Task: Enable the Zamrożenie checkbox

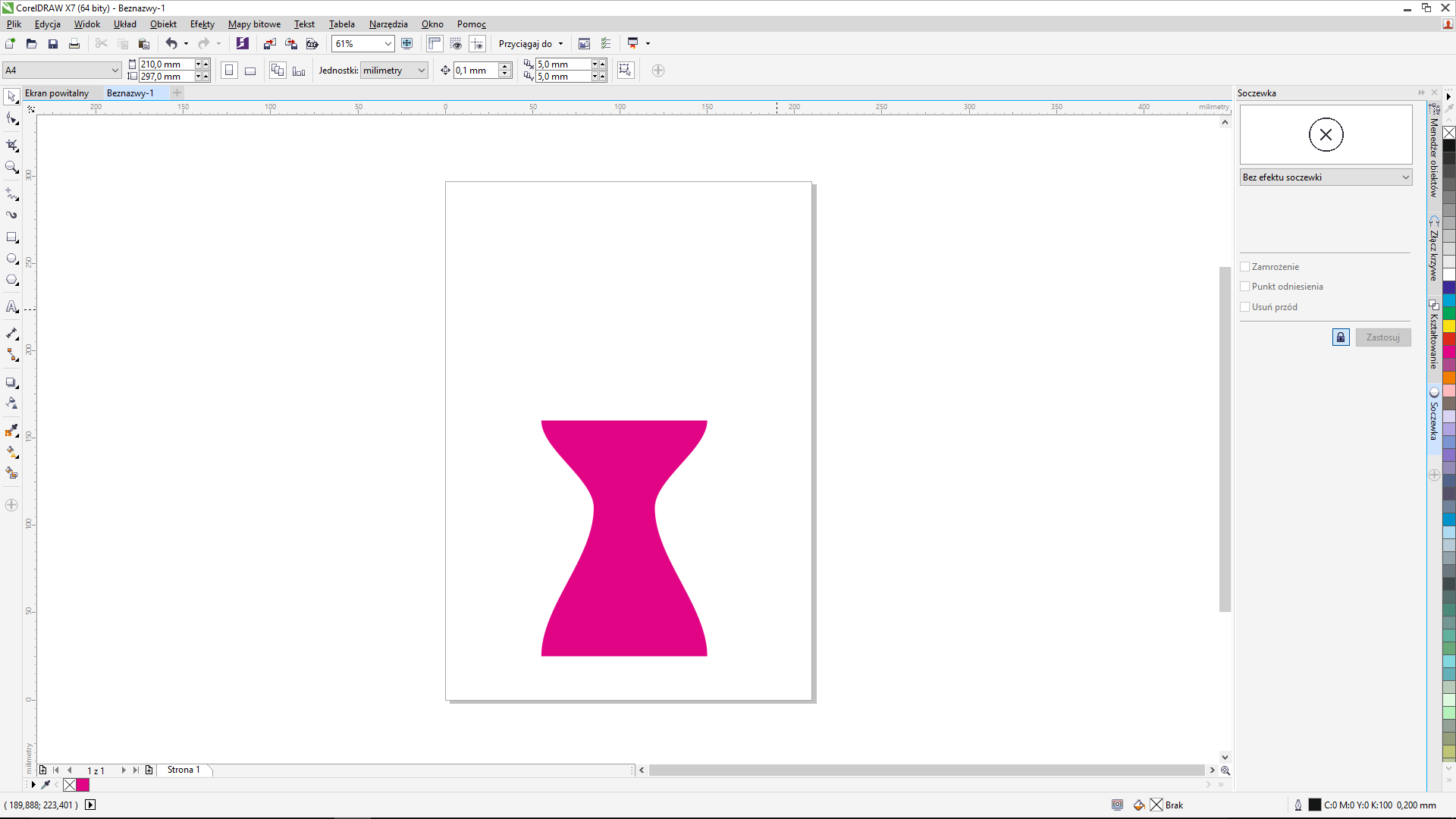Action: coord(1244,267)
